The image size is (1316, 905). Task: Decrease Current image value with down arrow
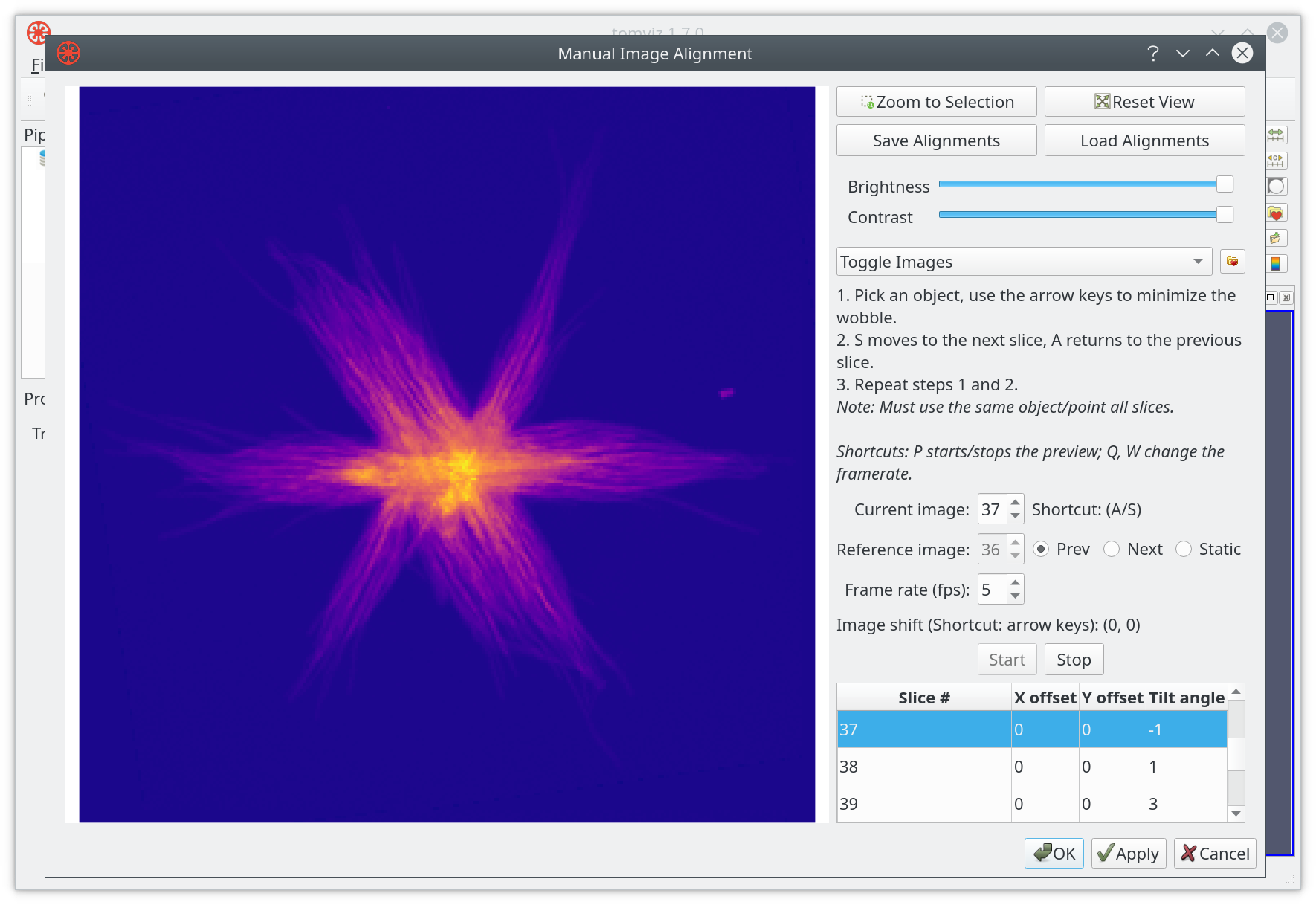(x=1016, y=516)
